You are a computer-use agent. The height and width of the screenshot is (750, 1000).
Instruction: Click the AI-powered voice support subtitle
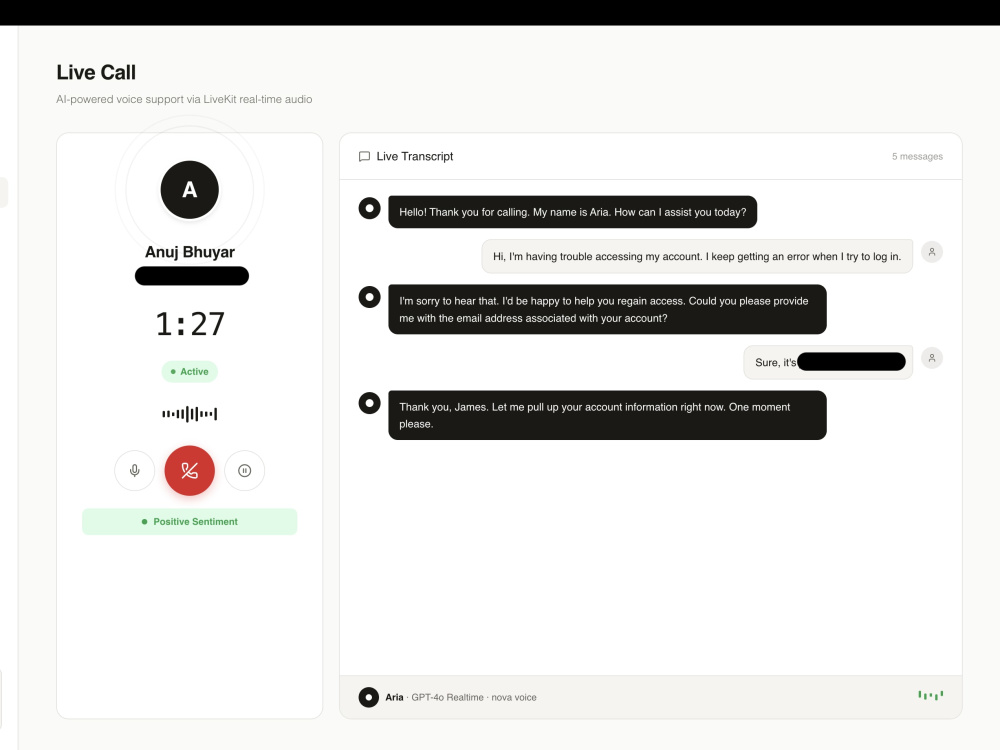pyautogui.click(x=184, y=99)
